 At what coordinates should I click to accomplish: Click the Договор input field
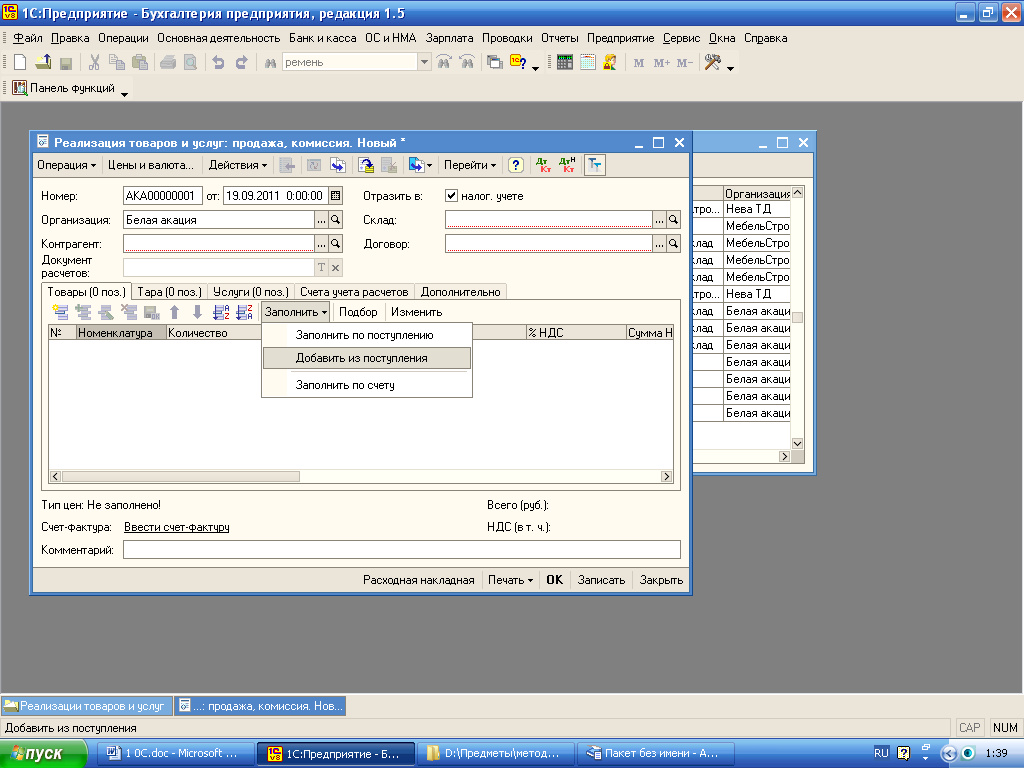(549, 244)
